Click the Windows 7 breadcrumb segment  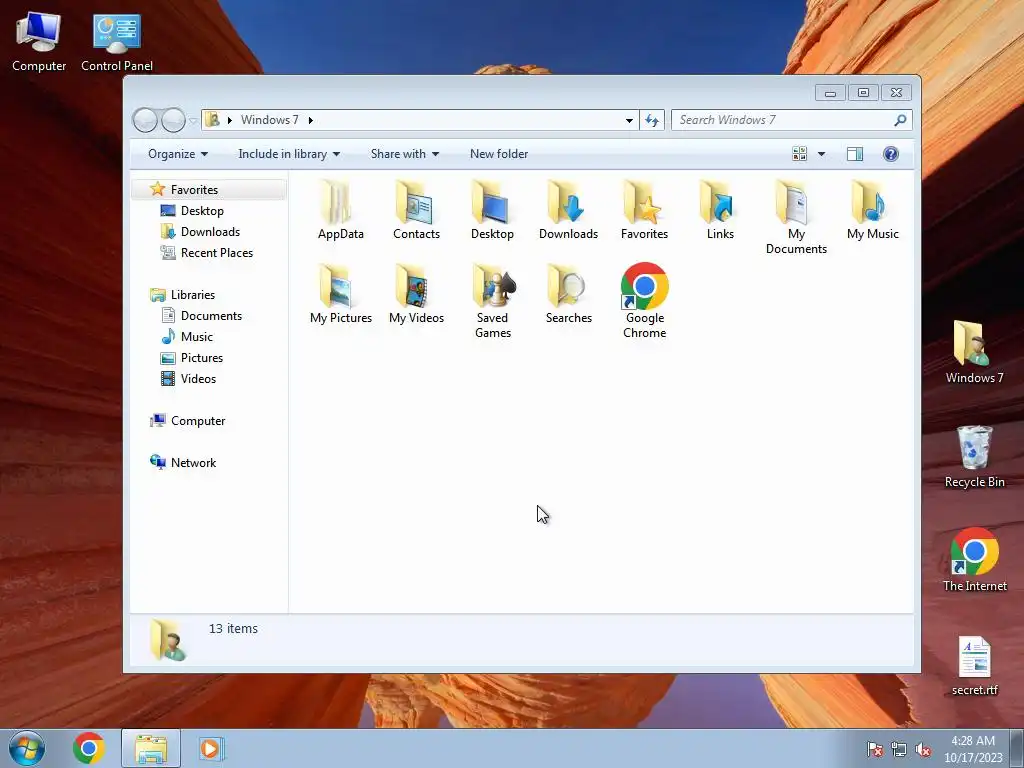coord(270,120)
